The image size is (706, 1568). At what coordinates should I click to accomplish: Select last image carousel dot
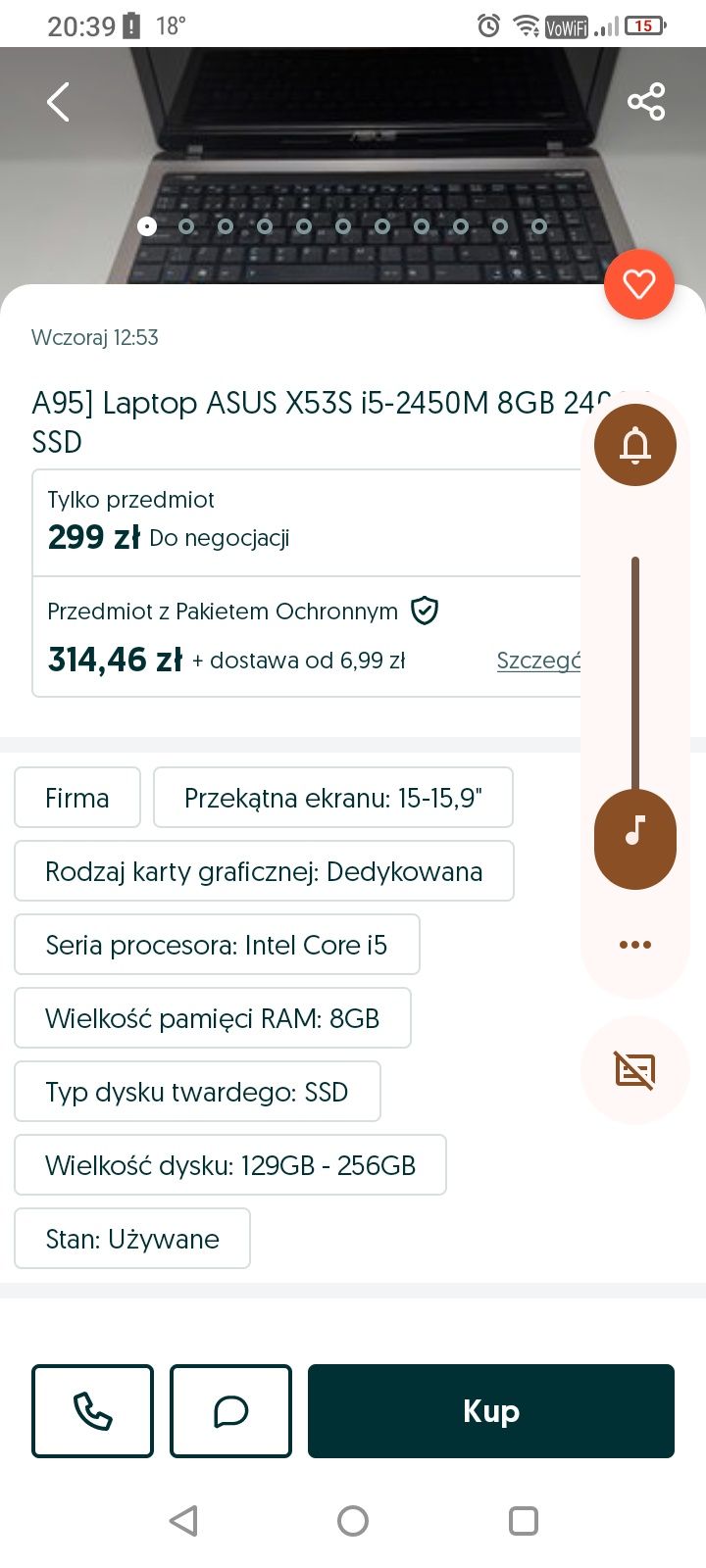point(539,226)
